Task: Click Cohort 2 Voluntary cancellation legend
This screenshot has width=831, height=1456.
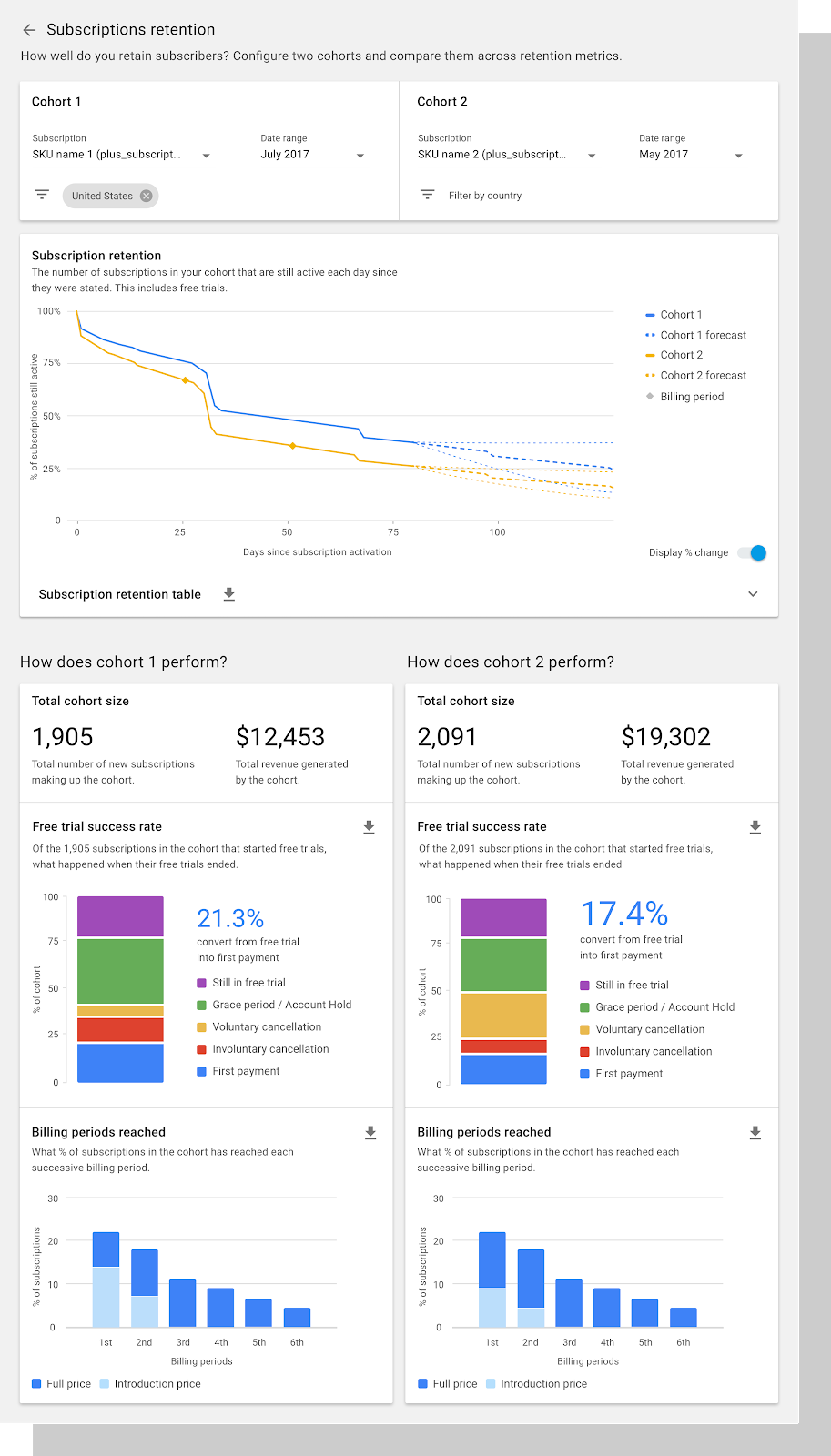Action: point(642,1029)
